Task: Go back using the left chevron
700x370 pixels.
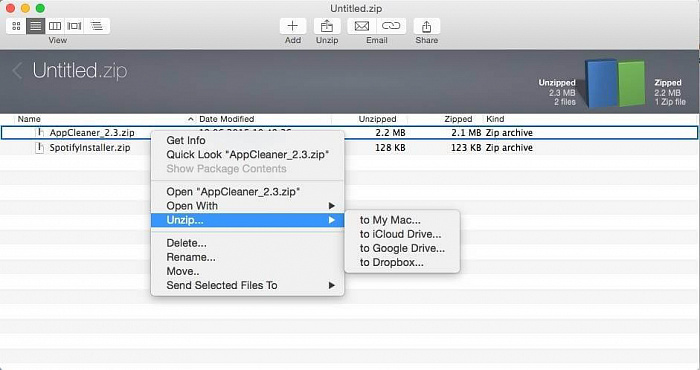Action: pyautogui.click(x=17, y=71)
